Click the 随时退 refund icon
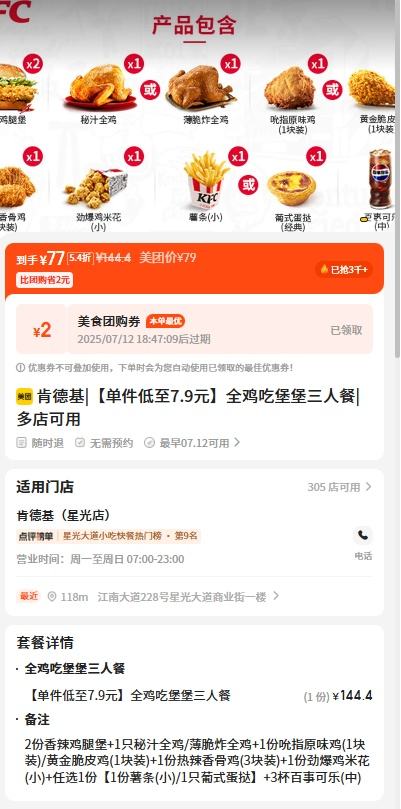This screenshot has width=401, height=809. click(21, 443)
